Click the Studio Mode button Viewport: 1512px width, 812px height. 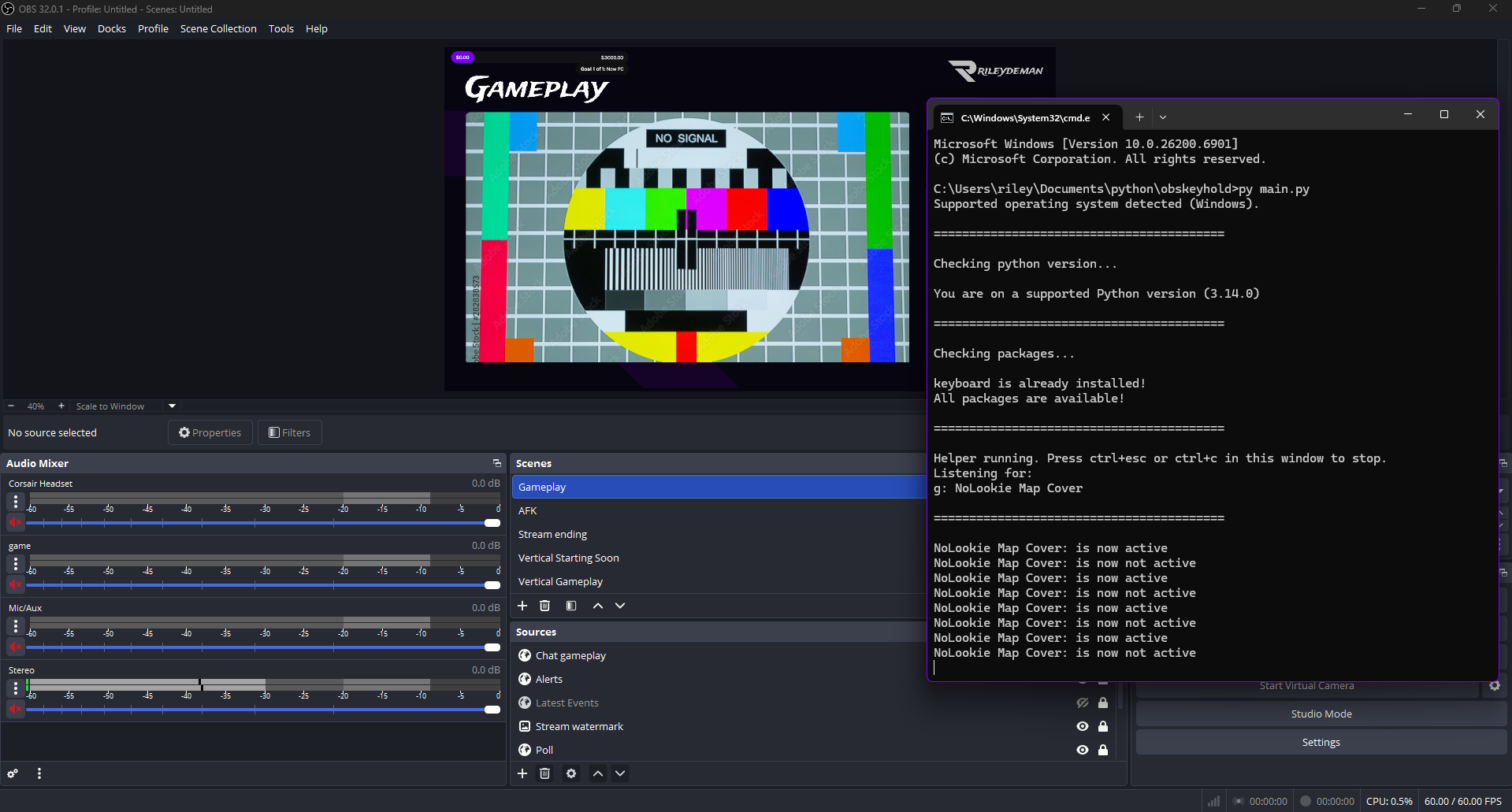[x=1321, y=714]
